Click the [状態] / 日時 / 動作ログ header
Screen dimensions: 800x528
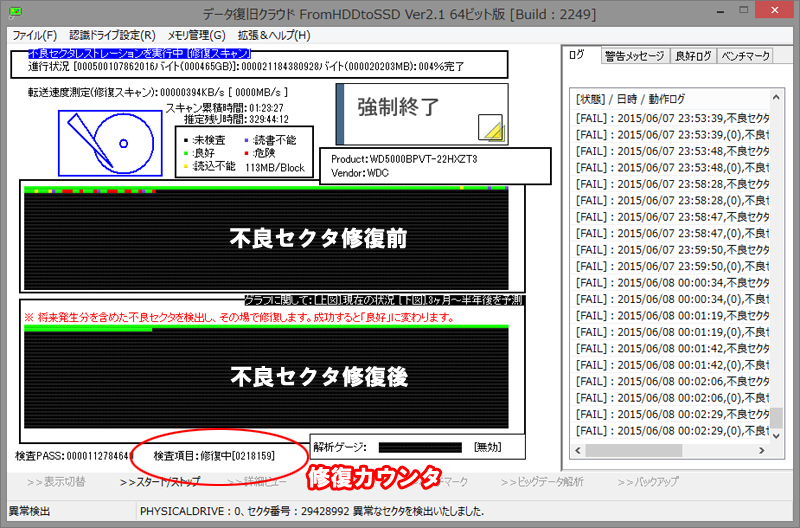(x=630, y=99)
